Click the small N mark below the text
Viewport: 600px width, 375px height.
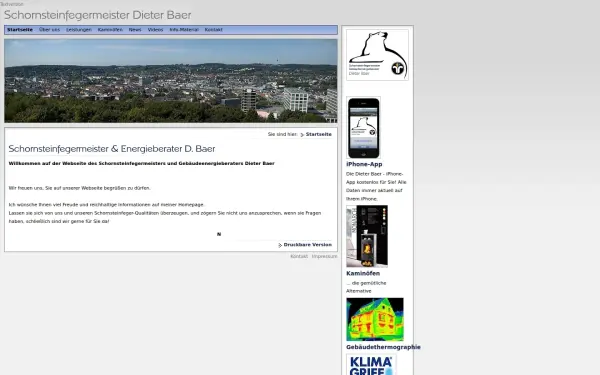pyautogui.click(x=219, y=234)
